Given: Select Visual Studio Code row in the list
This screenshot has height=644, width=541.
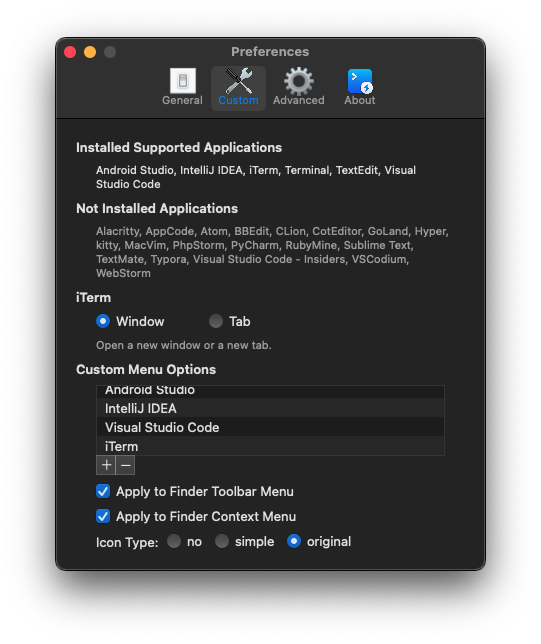Looking at the screenshot, I should coord(270,427).
